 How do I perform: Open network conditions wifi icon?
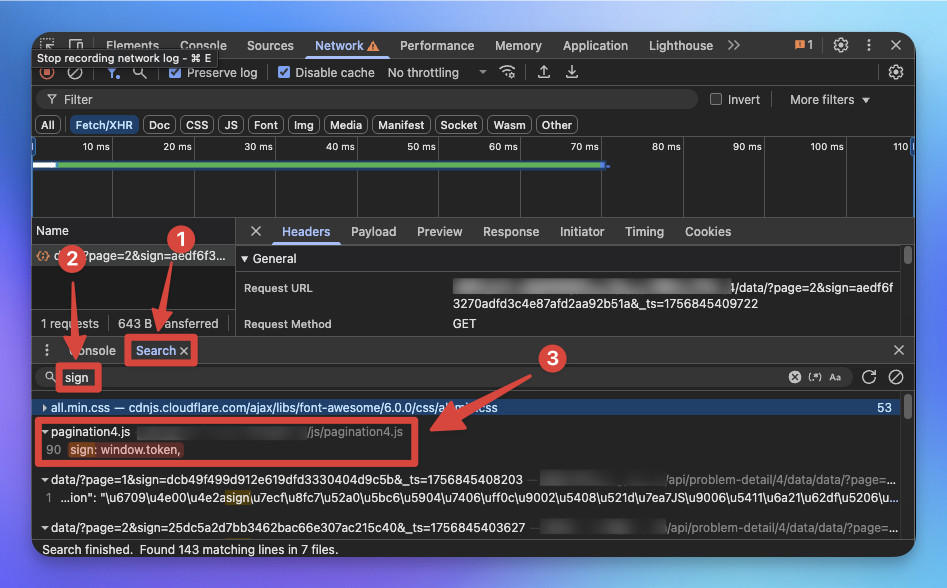coord(507,72)
